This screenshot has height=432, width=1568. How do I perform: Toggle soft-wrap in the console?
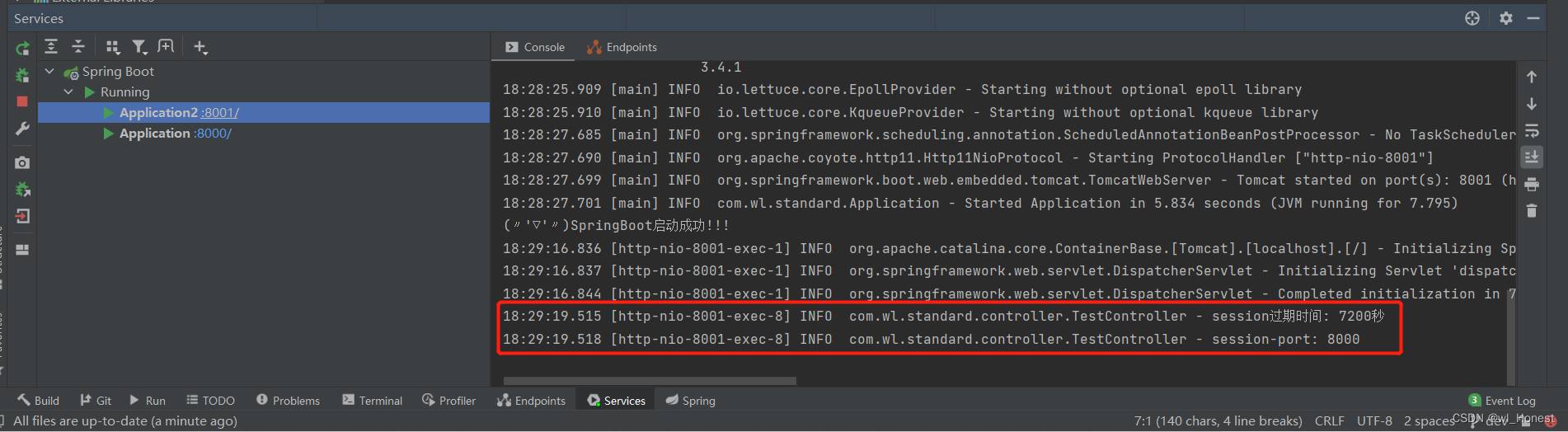(x=1531, y=131)
